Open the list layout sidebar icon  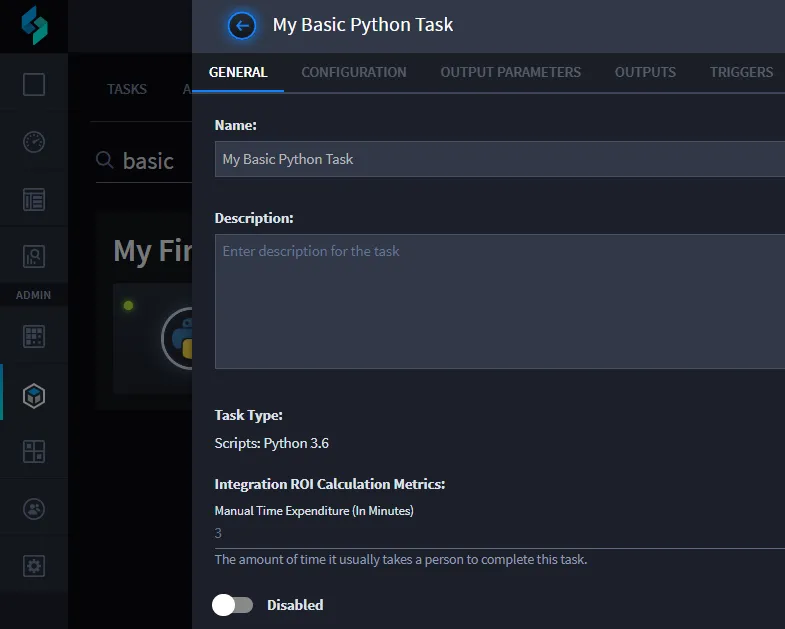pos(34,199)
